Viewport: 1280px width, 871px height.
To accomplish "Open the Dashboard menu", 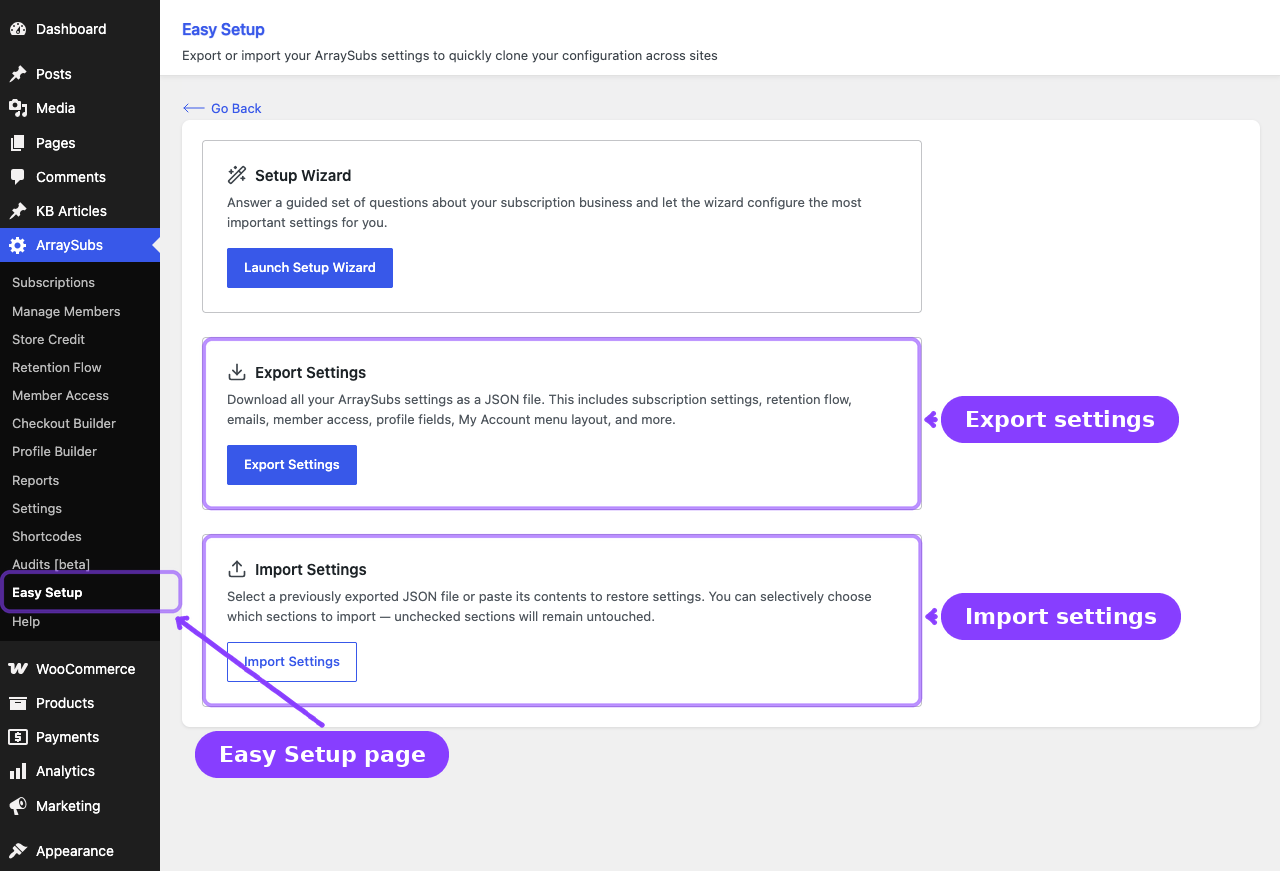I will (80, 29).
